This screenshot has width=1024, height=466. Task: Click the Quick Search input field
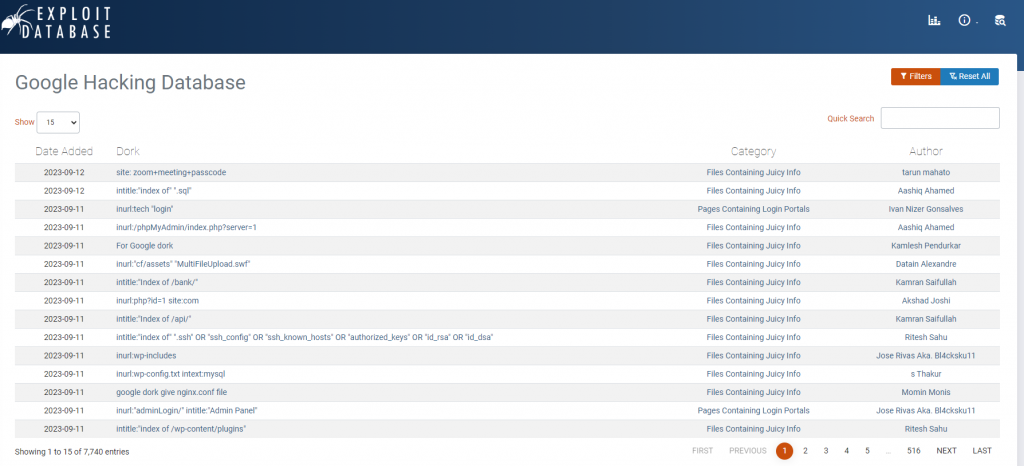[940, 118]
